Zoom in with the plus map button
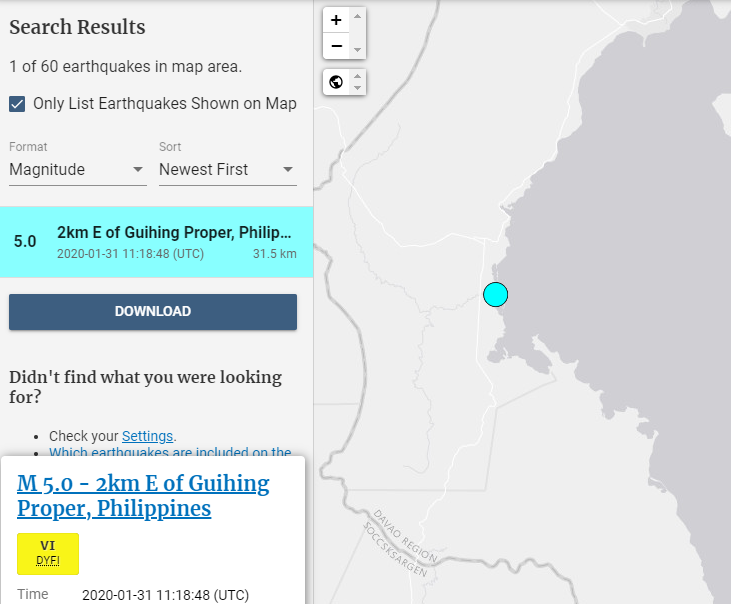The height and width of the screenshot is (604, 731). coord(336,20)
